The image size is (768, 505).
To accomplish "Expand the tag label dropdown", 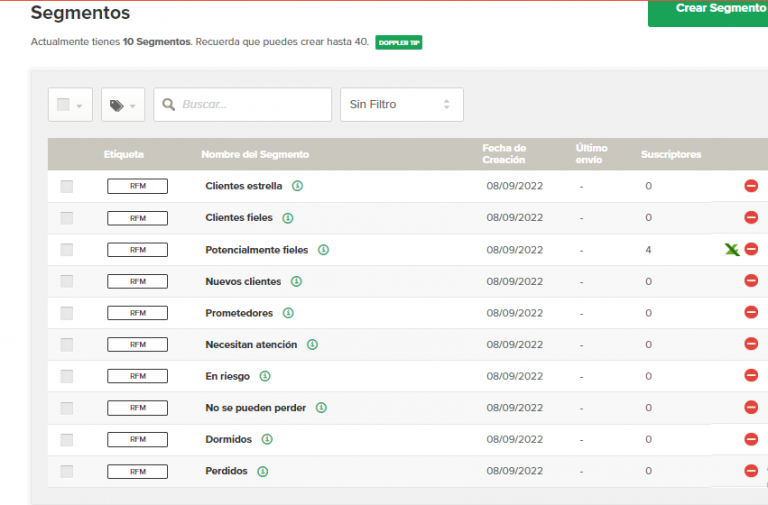I will pos(123,105).
